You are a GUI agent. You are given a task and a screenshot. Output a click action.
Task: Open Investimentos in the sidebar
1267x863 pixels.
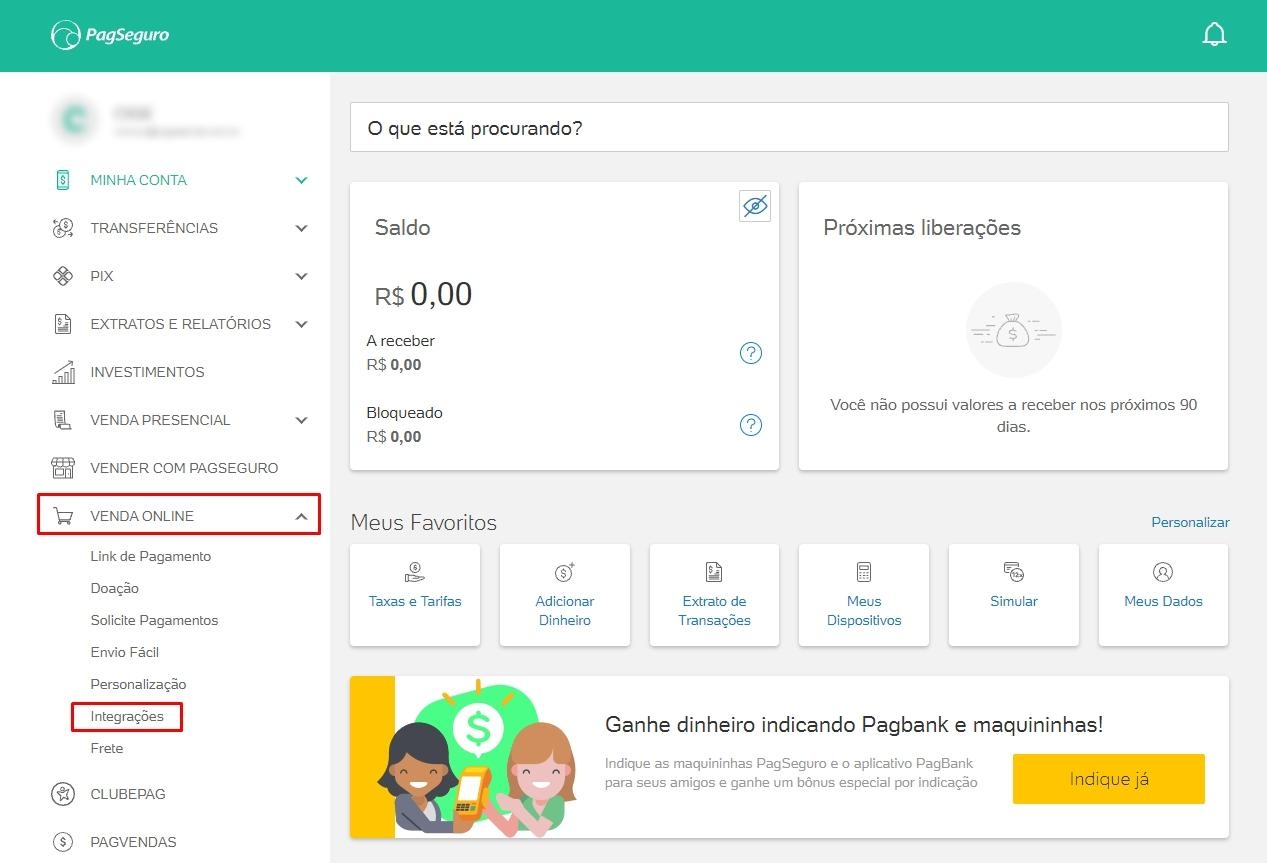(x=147, y=372)
